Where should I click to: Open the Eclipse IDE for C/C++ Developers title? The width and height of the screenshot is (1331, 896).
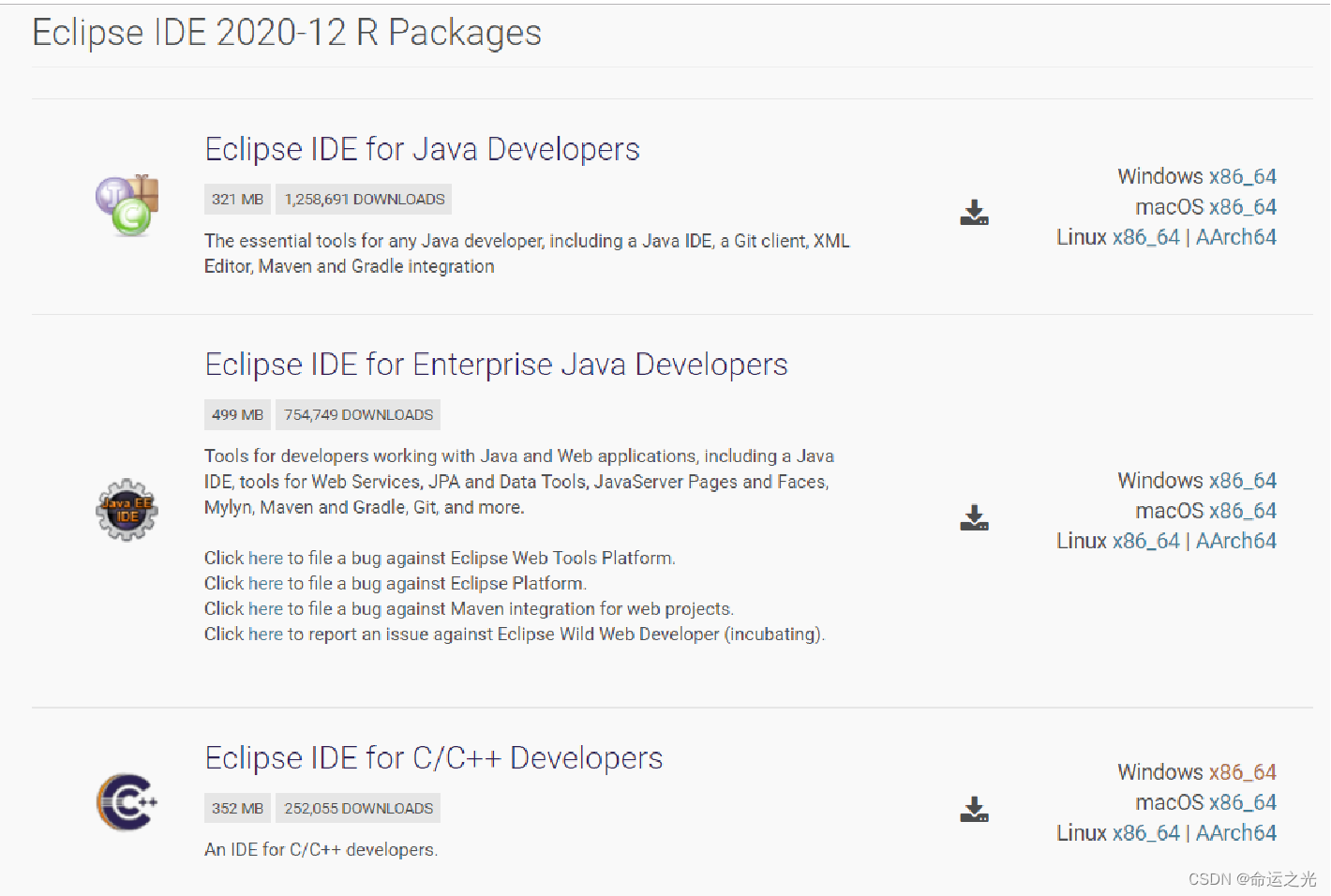point(433,757)
